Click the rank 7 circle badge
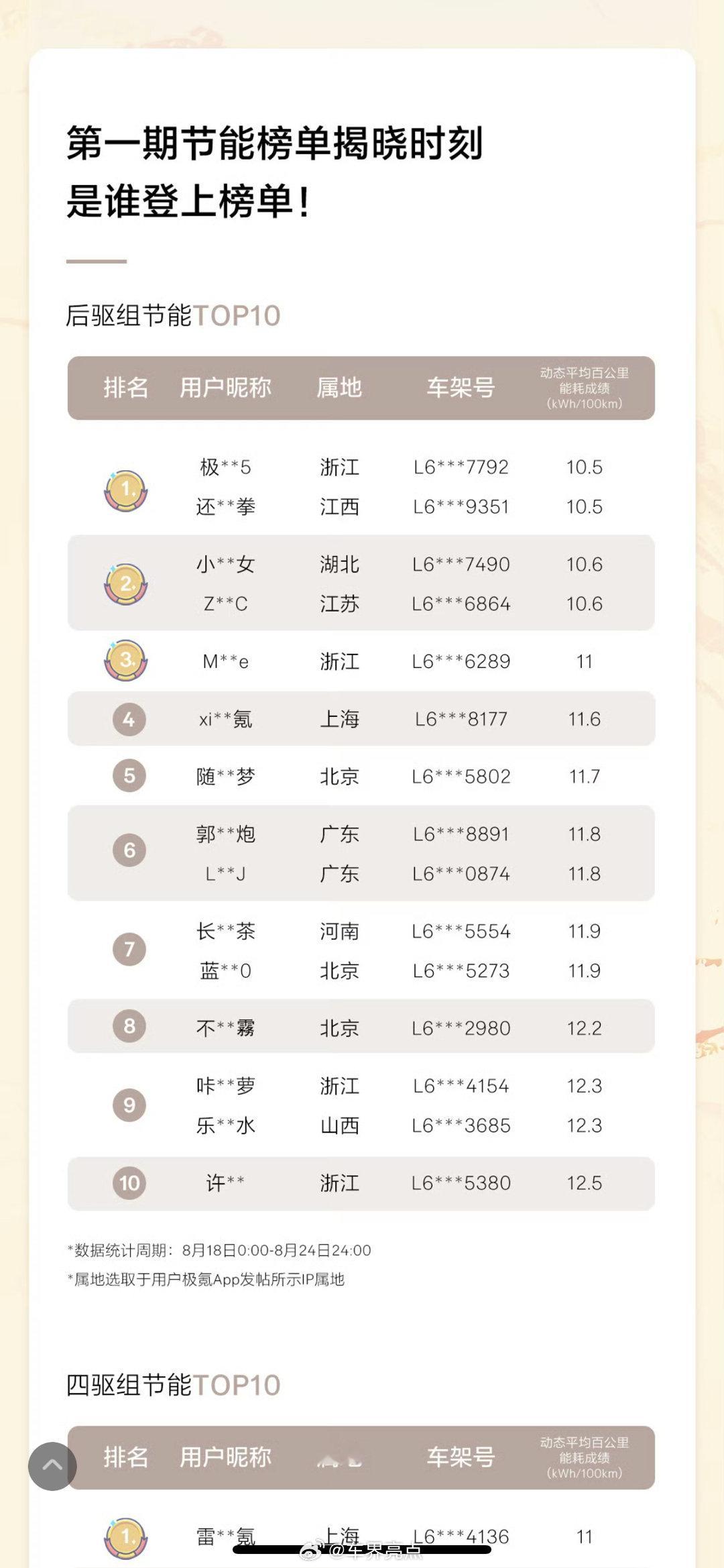 click(x=129, y=949)
